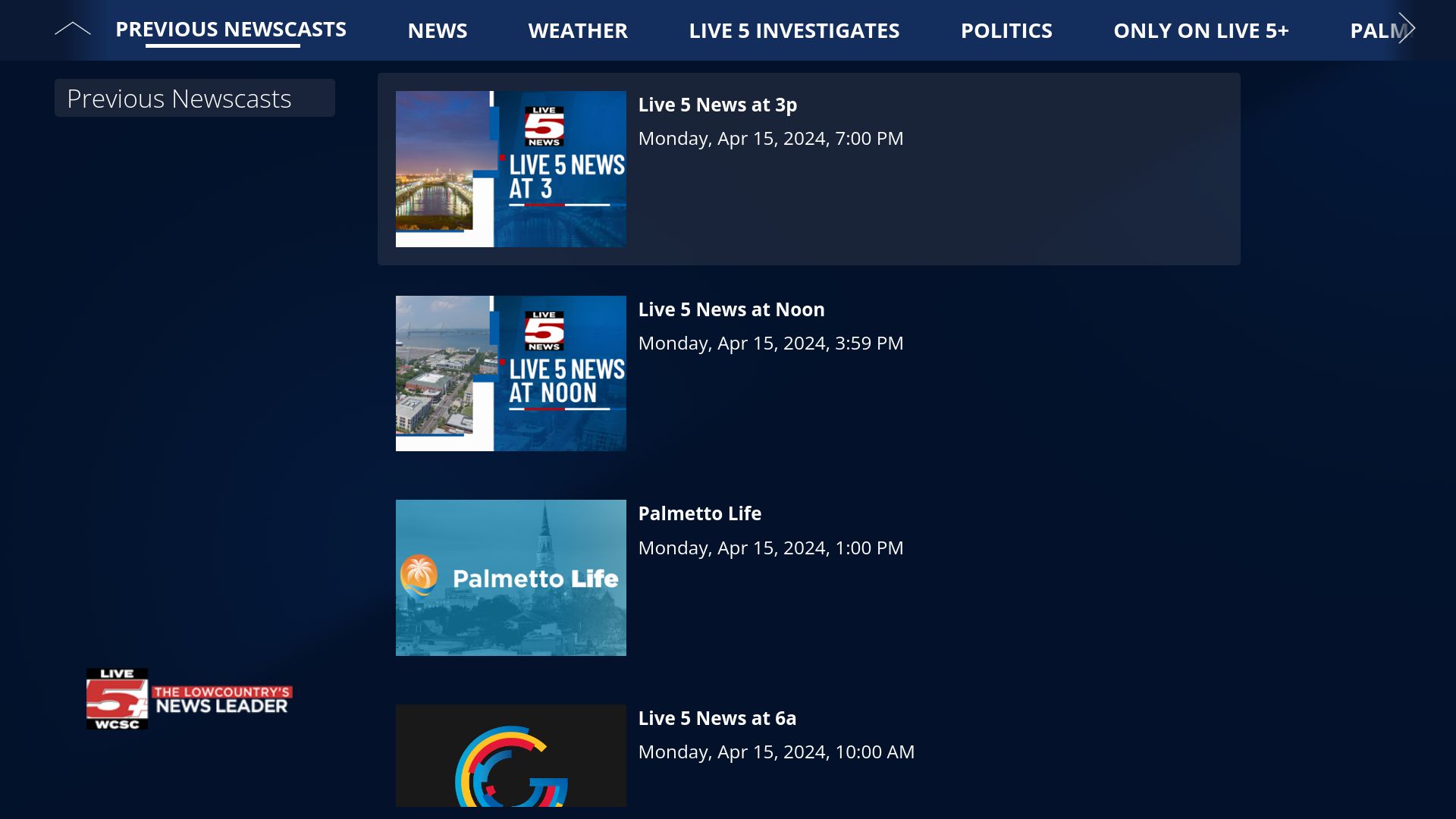
Task: Open the Live 5 News at Noon title
Action: [x=731, y=309]
